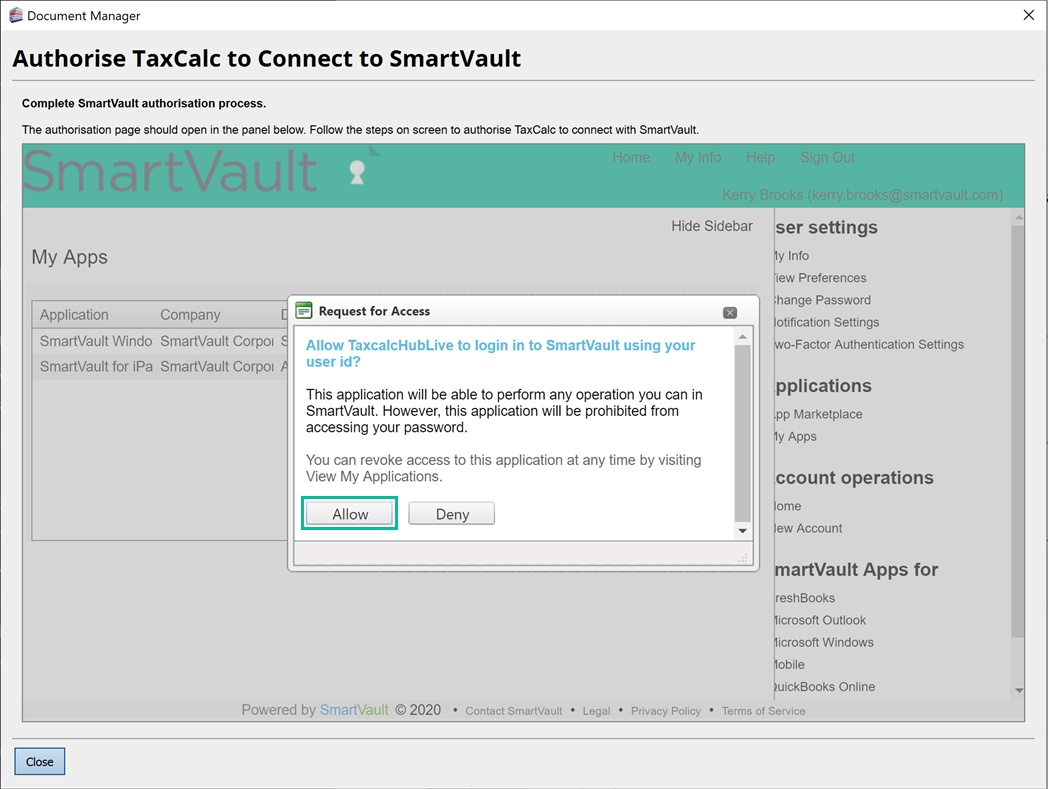Open My Apps sidebar link
This screenshot has width=1048, height=789.
[x=795, y=436]
